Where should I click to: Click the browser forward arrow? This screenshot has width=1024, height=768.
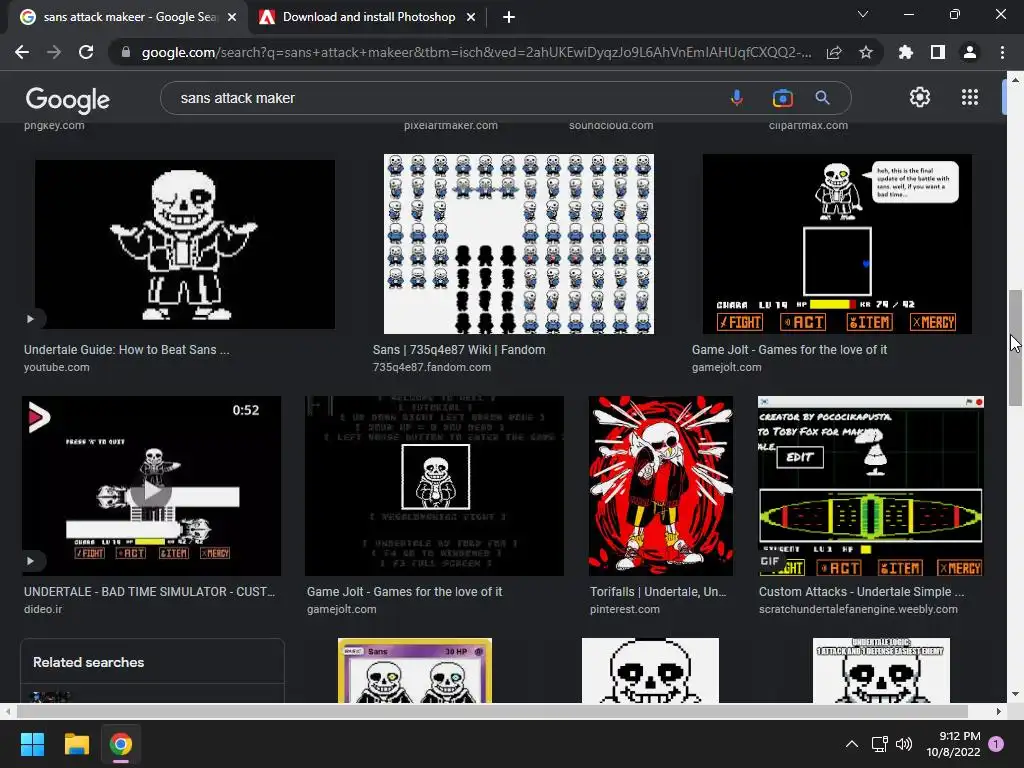coord(54,52)
